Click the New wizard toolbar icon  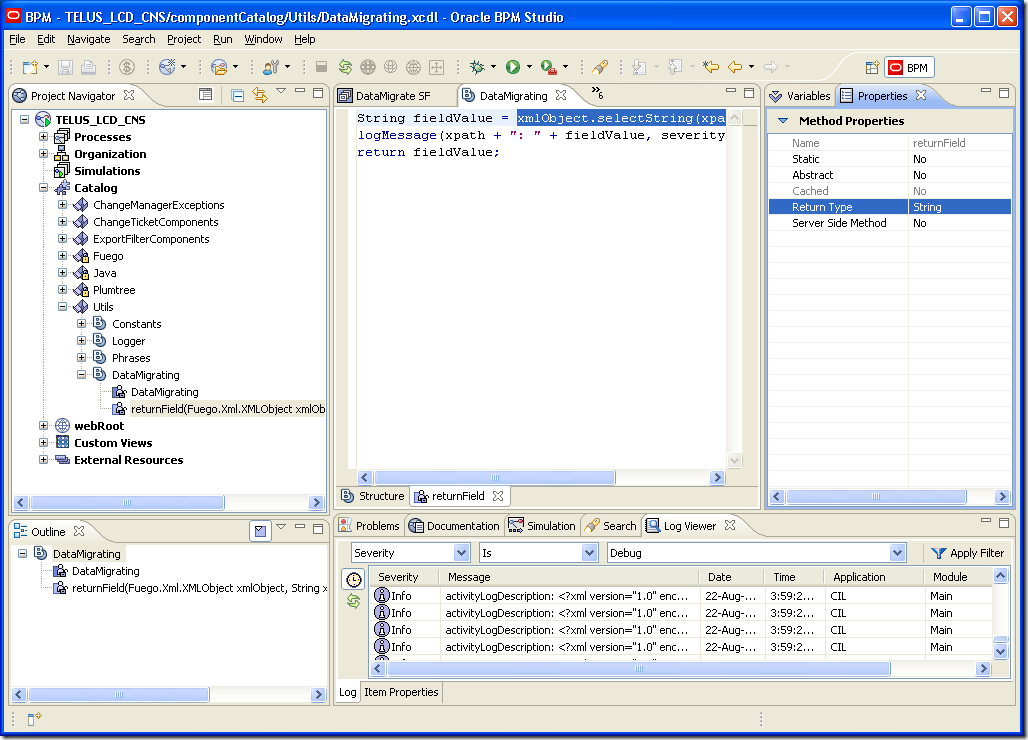(x=30, y=67)
